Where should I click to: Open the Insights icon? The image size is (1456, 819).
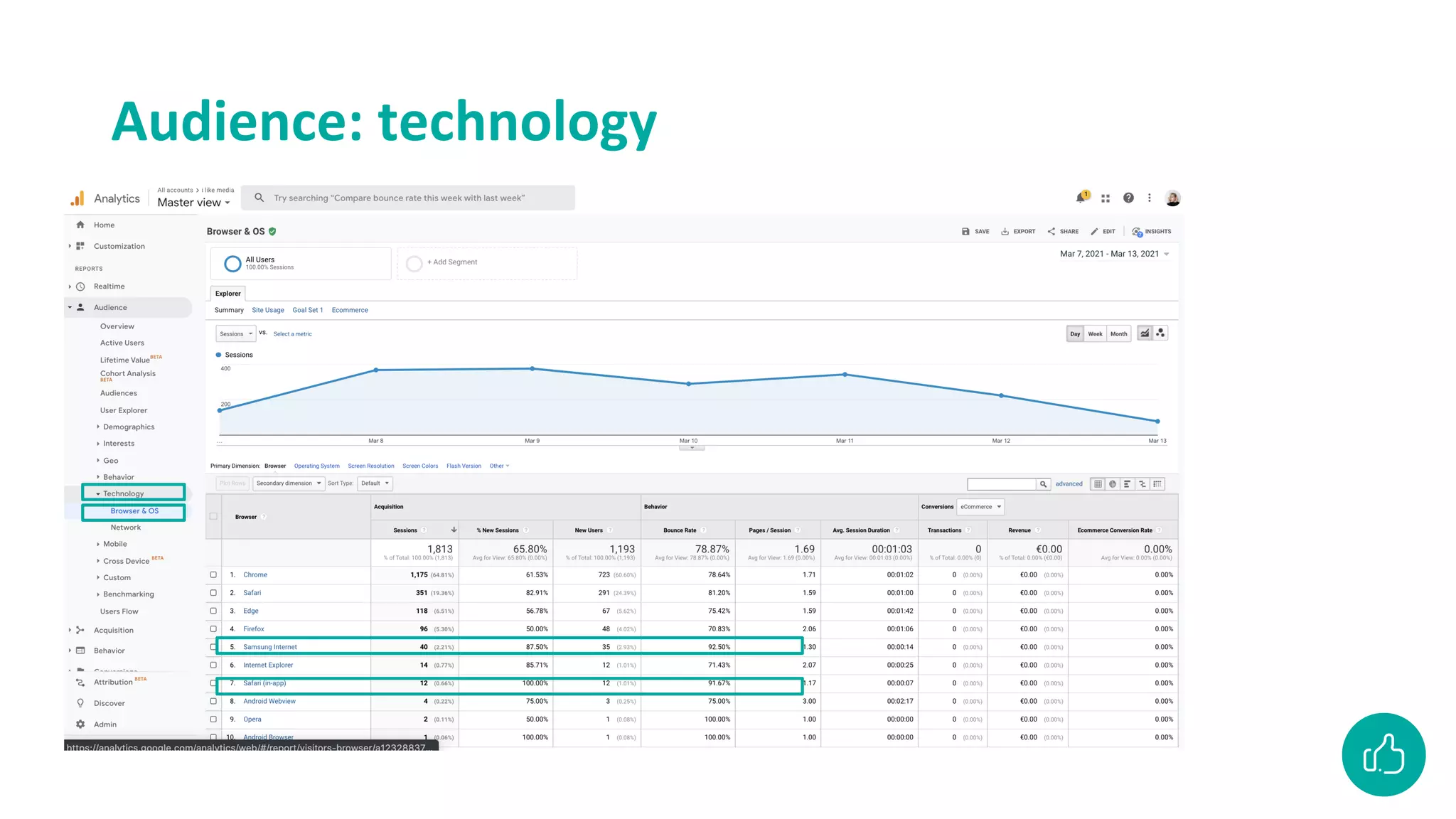click(1137, 231)
